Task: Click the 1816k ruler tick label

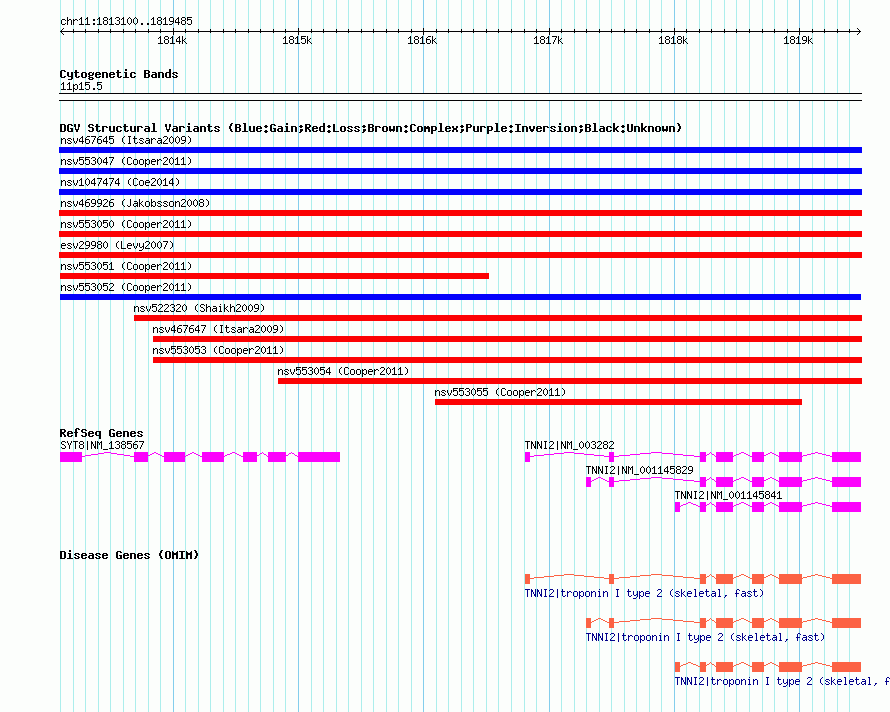Action: pyautogui.click(x=422, y=40)
